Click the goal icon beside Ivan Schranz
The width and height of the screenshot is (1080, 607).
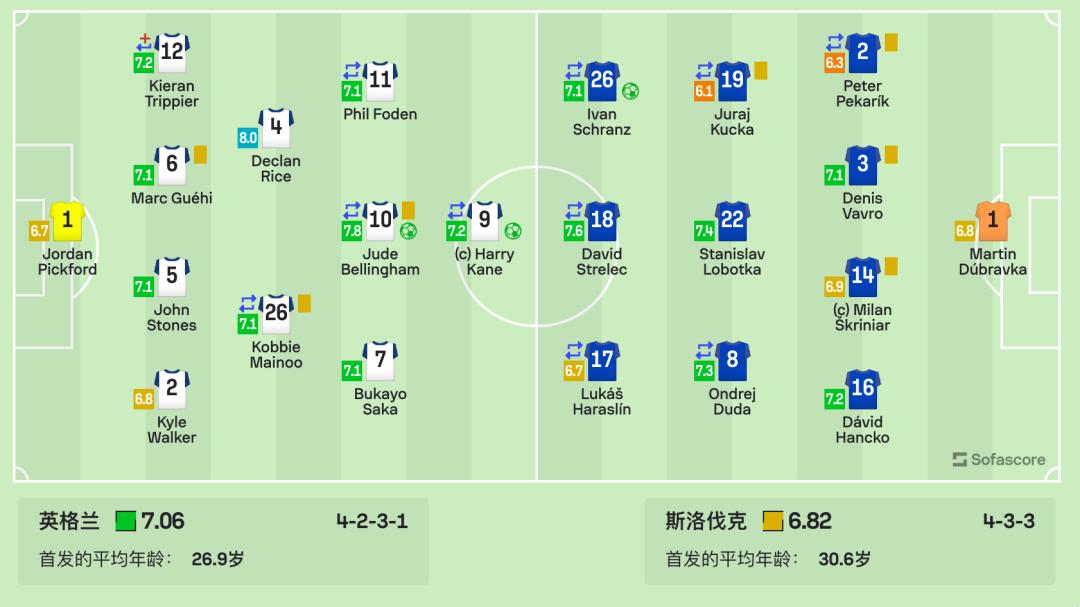coord(630,91)
